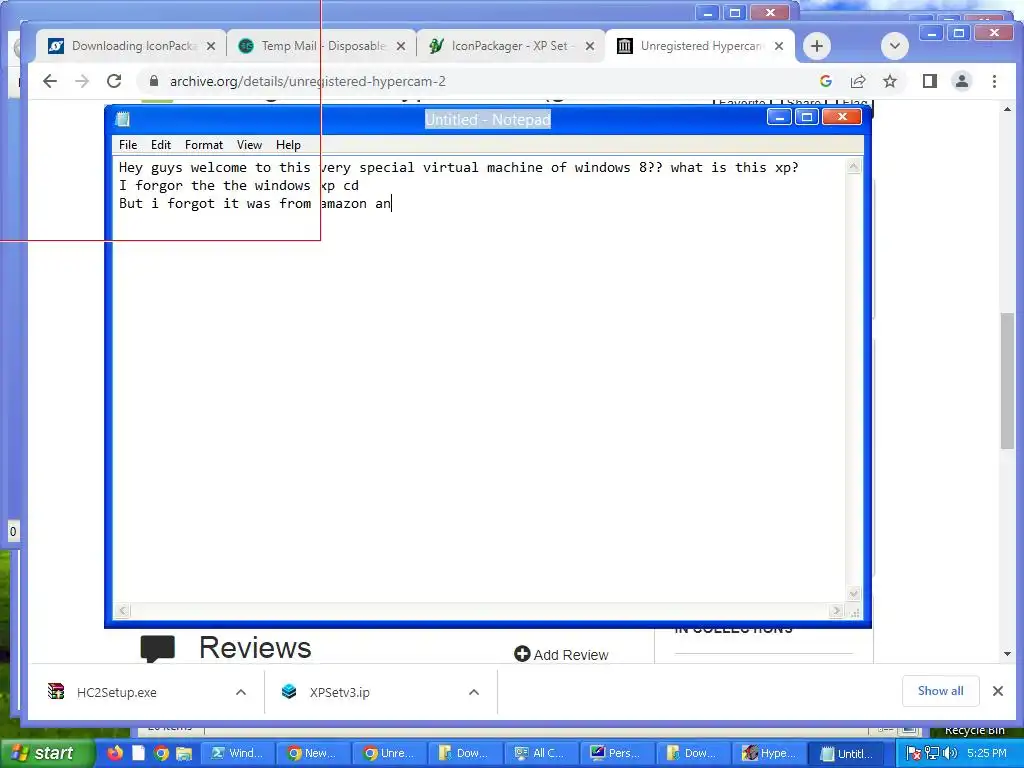
Task: Switch to Wind... taskbar button
Action: click(237, 753)
